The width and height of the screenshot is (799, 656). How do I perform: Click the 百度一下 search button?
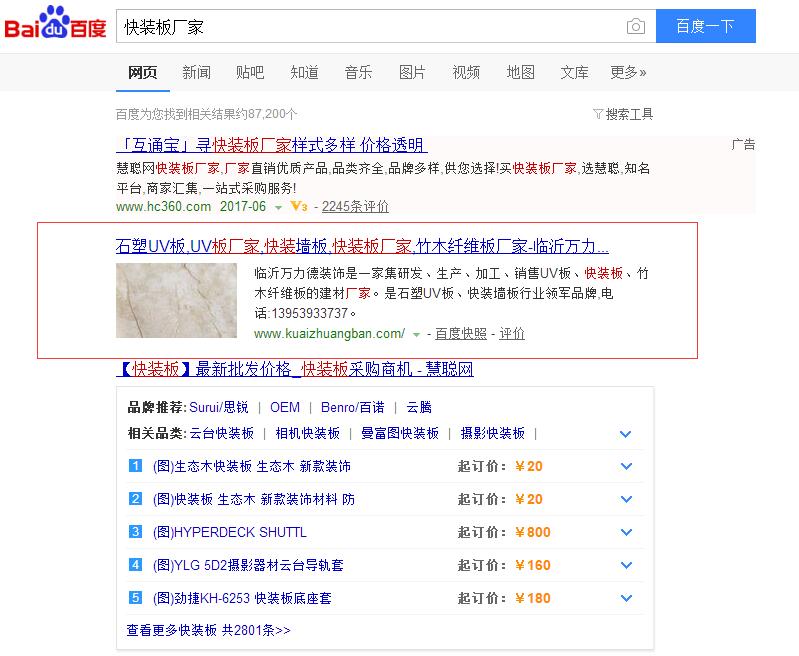[x=706, y=26]
